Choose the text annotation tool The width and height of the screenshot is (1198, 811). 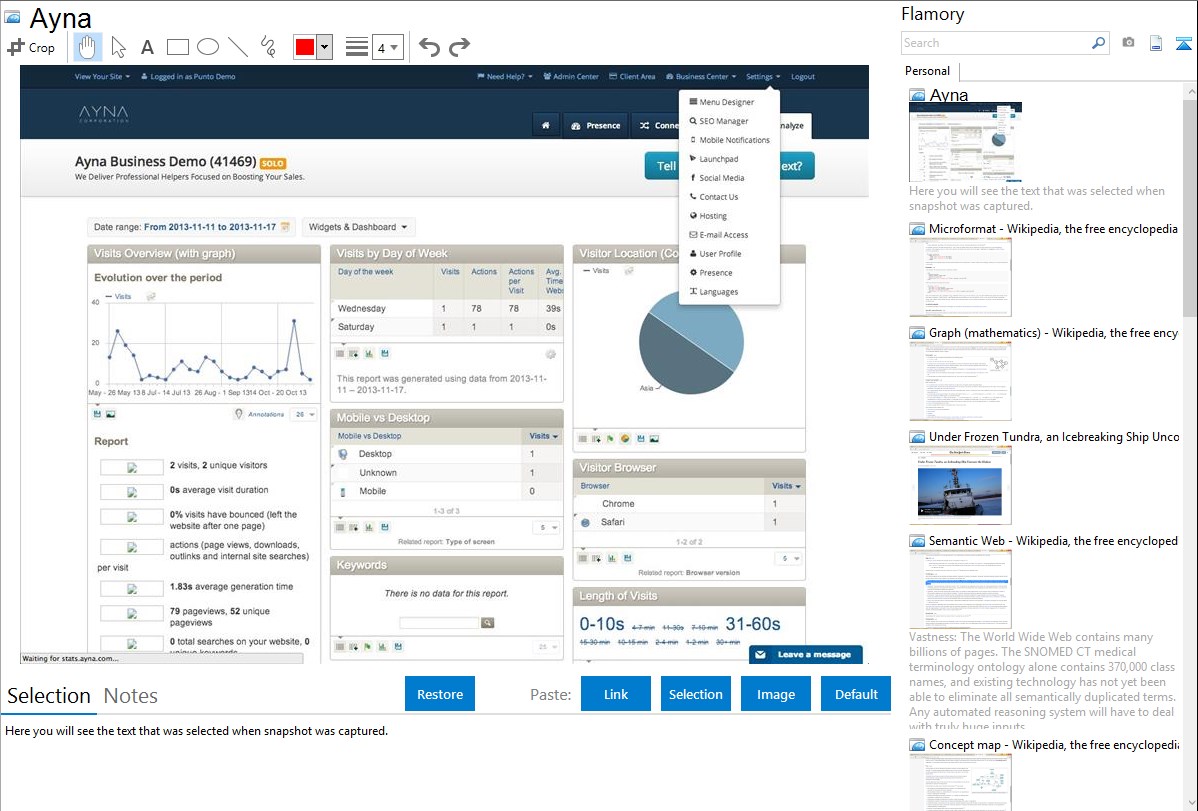[147, 47]
